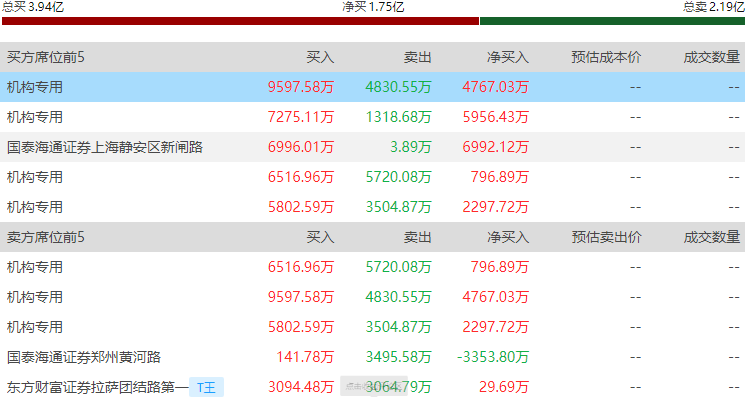Click the buy amount 7275.11万

click(x=301, y=117)
